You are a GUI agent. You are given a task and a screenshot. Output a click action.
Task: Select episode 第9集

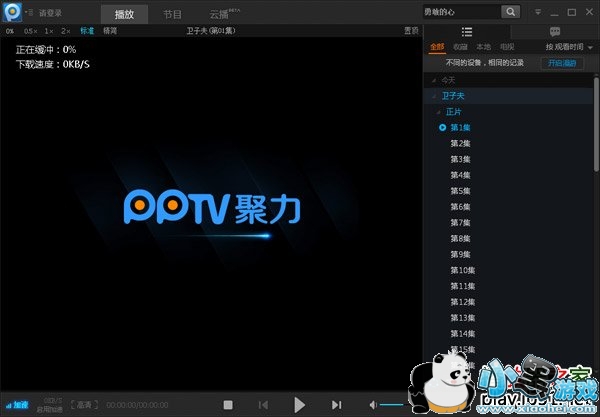point(460,254)
